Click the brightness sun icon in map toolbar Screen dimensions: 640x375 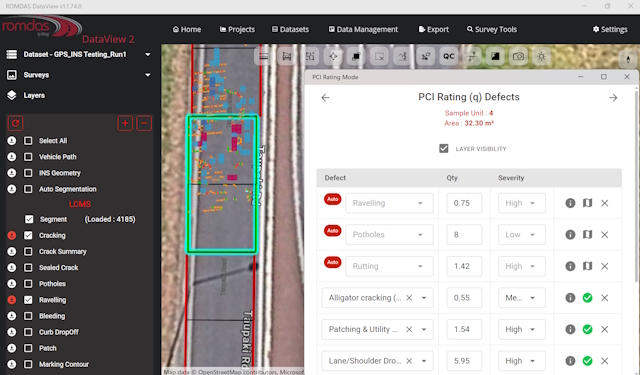(x=542, y=56)
